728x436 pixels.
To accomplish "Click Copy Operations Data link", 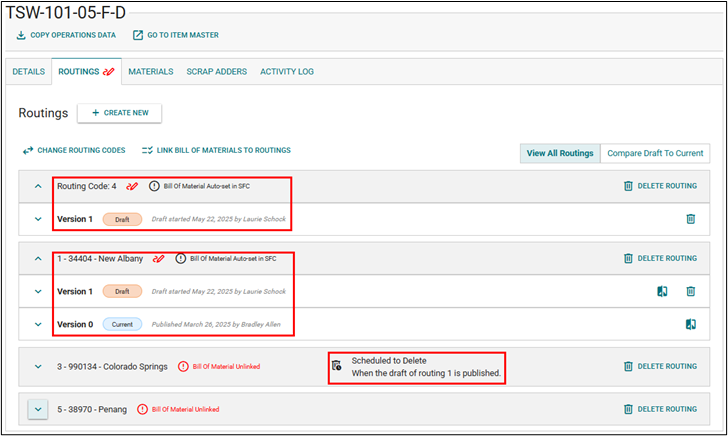I will pos(65,35).
